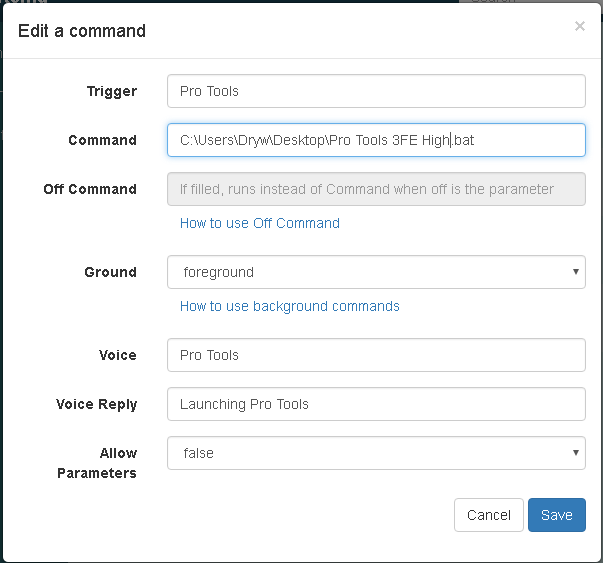Click the Voice label
603x563 pixels.
pyautogui.click(x=118, y=355)
